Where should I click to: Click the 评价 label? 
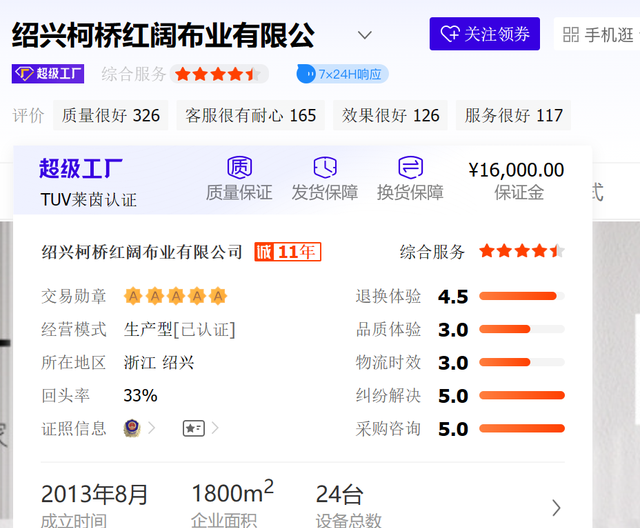point(28,115)
